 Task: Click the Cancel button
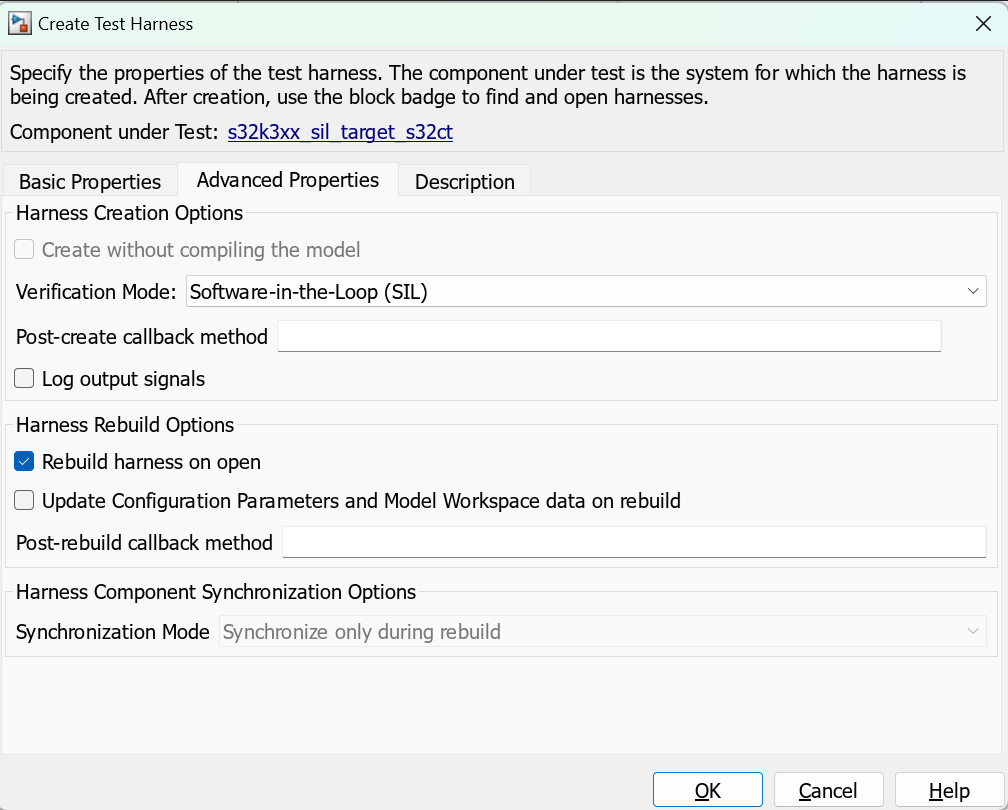point(828,789)
